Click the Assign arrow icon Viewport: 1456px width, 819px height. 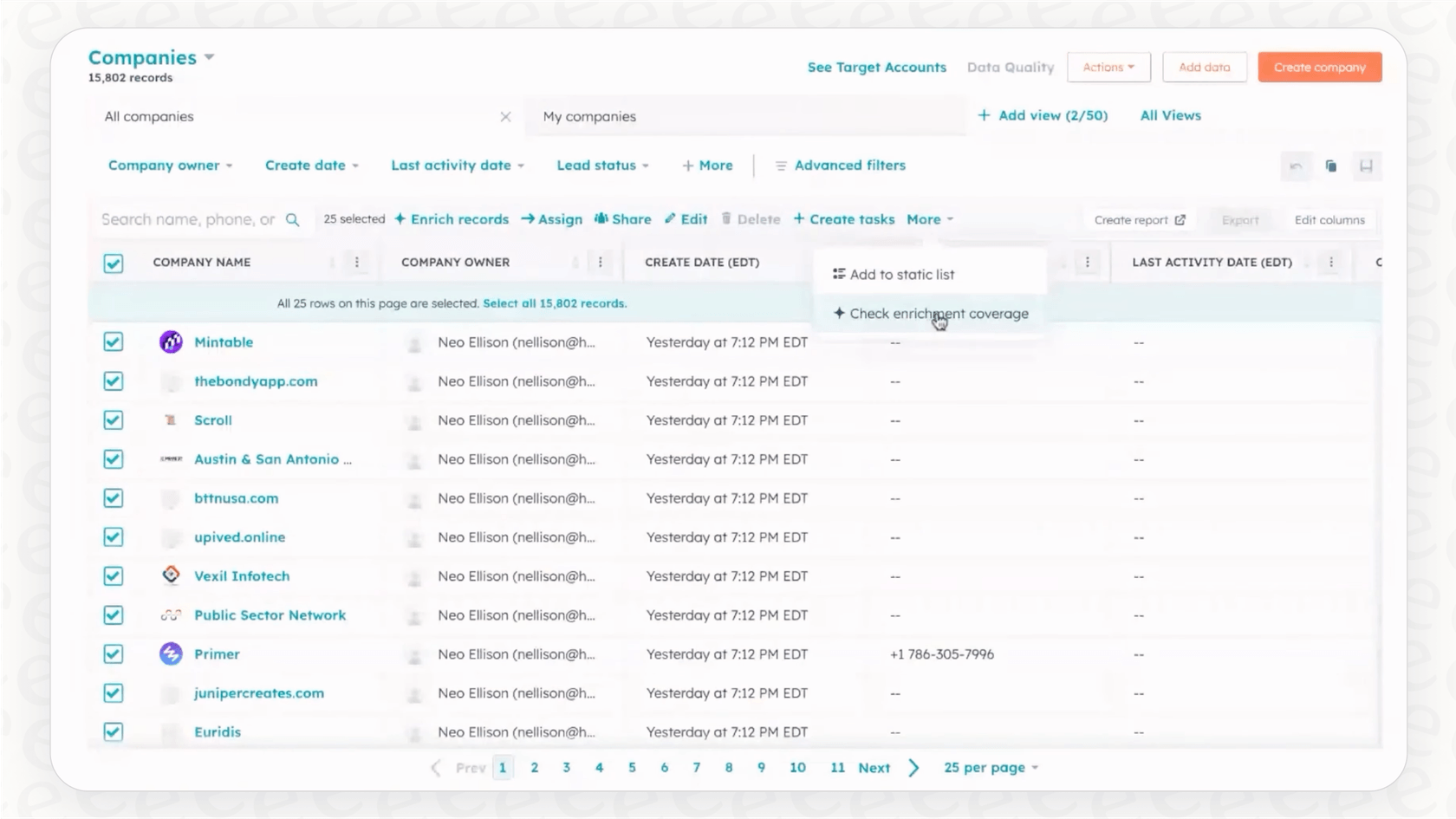click(527, 218)
